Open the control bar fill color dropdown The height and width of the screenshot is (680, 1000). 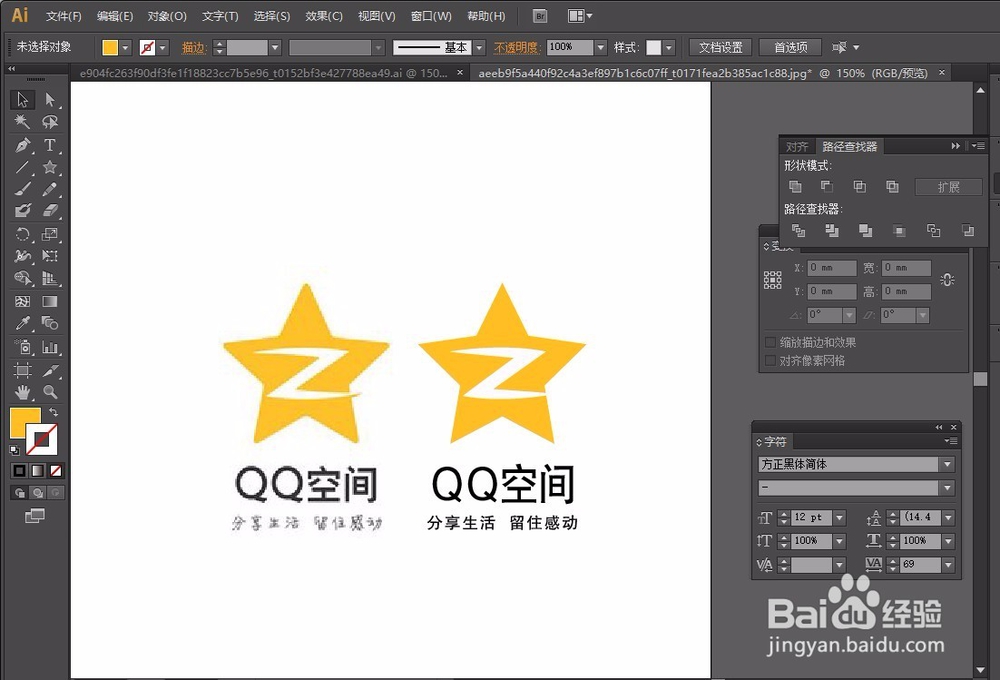(126, 47)
